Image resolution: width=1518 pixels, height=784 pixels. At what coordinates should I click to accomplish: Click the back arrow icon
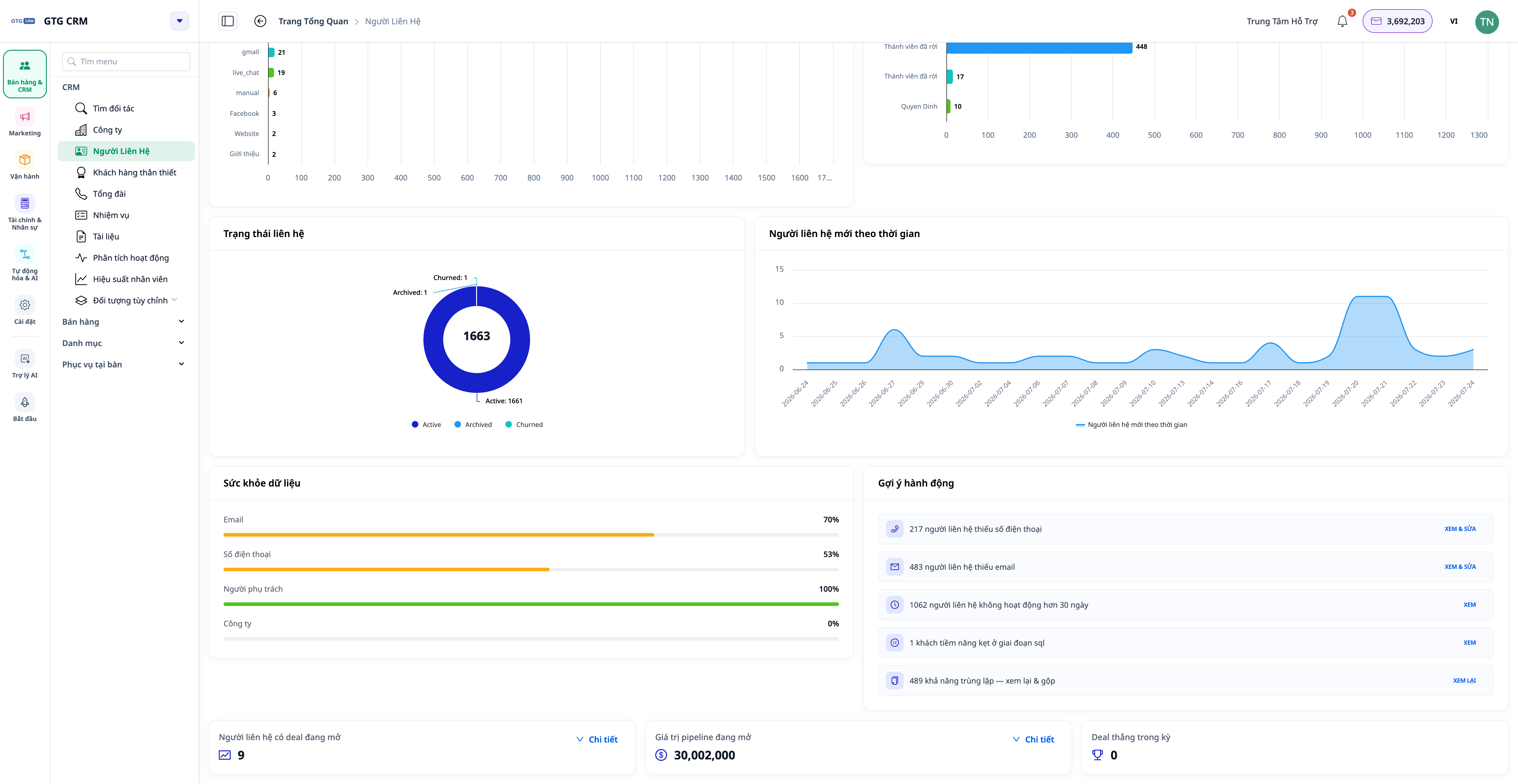click(260, 21)
